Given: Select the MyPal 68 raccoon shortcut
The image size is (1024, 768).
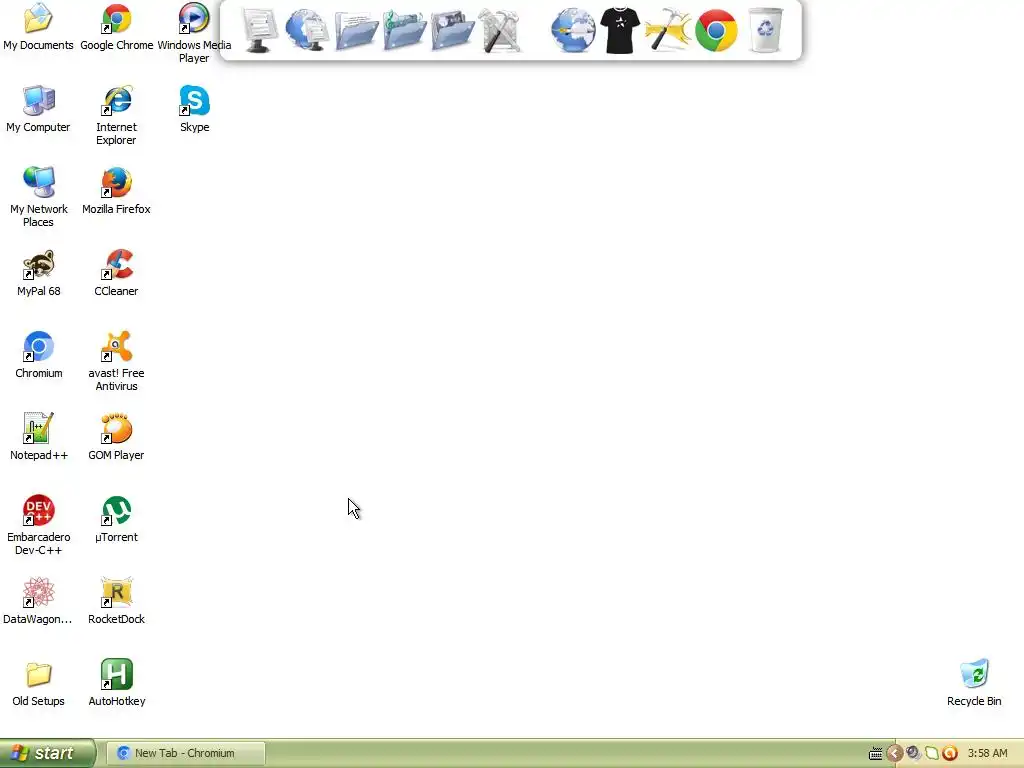Looking at the screenshot, I should pos(39,273).
